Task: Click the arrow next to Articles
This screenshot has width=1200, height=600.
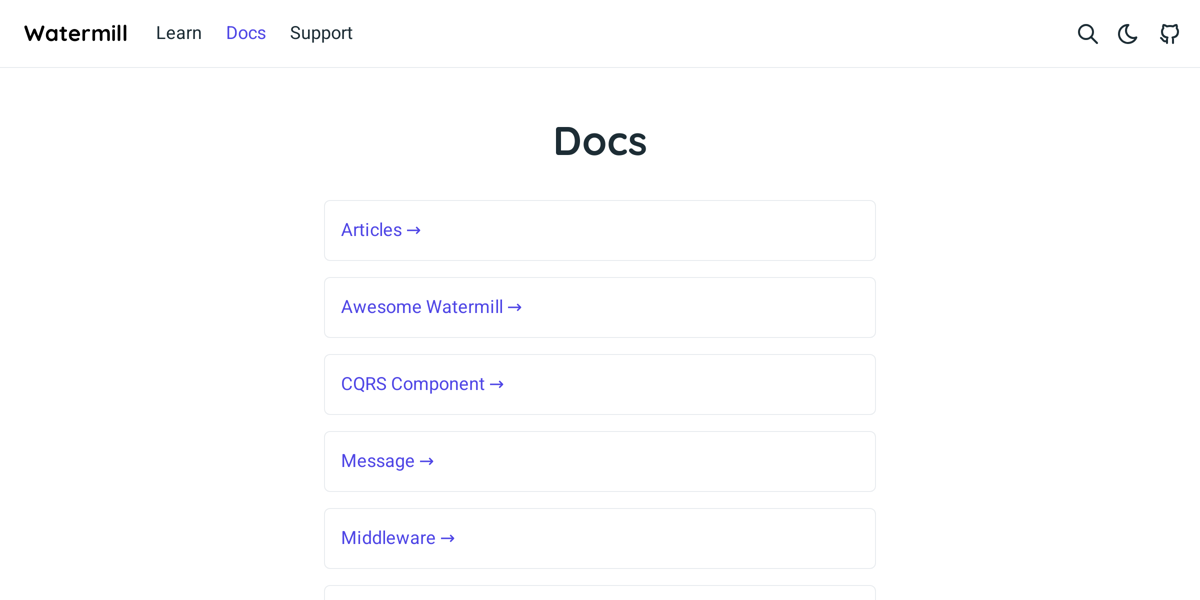Action: coord(414,230)
